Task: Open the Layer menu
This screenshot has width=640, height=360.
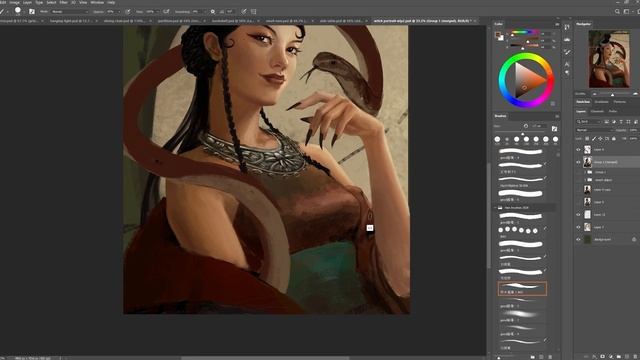Action: pos(27,2)
